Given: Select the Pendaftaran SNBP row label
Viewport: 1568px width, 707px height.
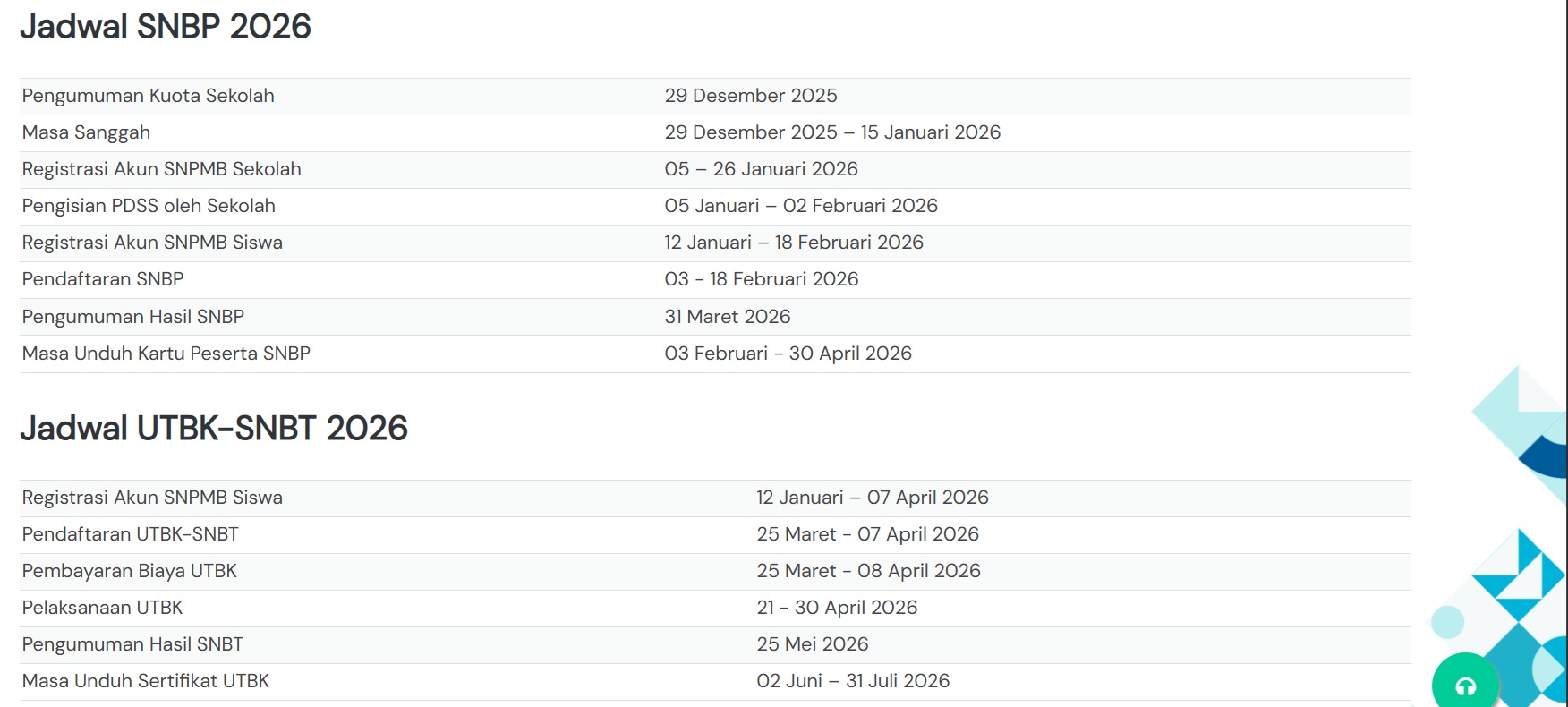Looking at the screenshot, I should click(x=103, y=279).
